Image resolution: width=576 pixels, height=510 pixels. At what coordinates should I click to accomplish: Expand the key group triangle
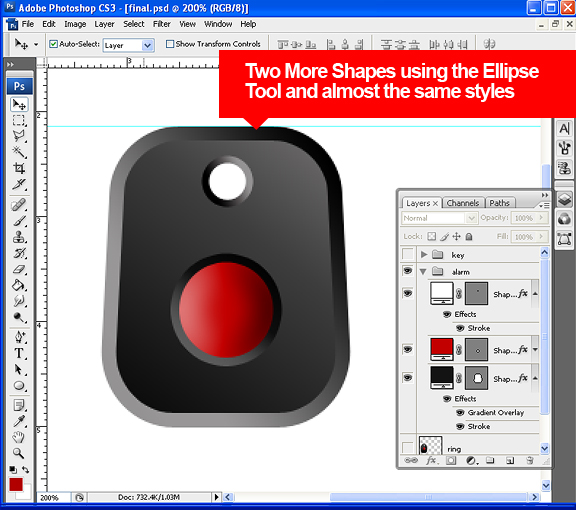pyautogui.click(x=424, y=254)
